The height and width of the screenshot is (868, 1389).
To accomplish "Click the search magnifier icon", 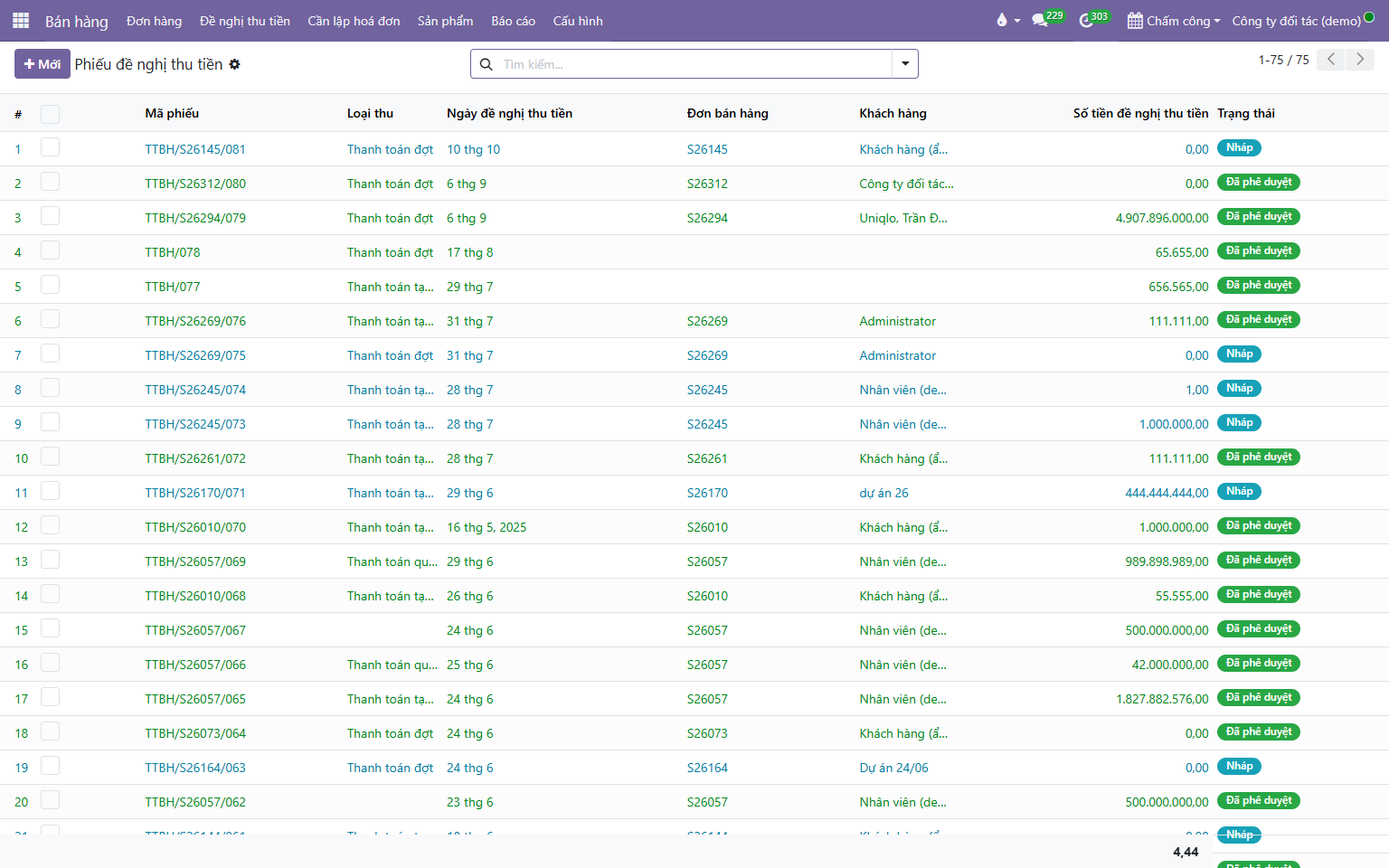I will click(x=486, y=64).
